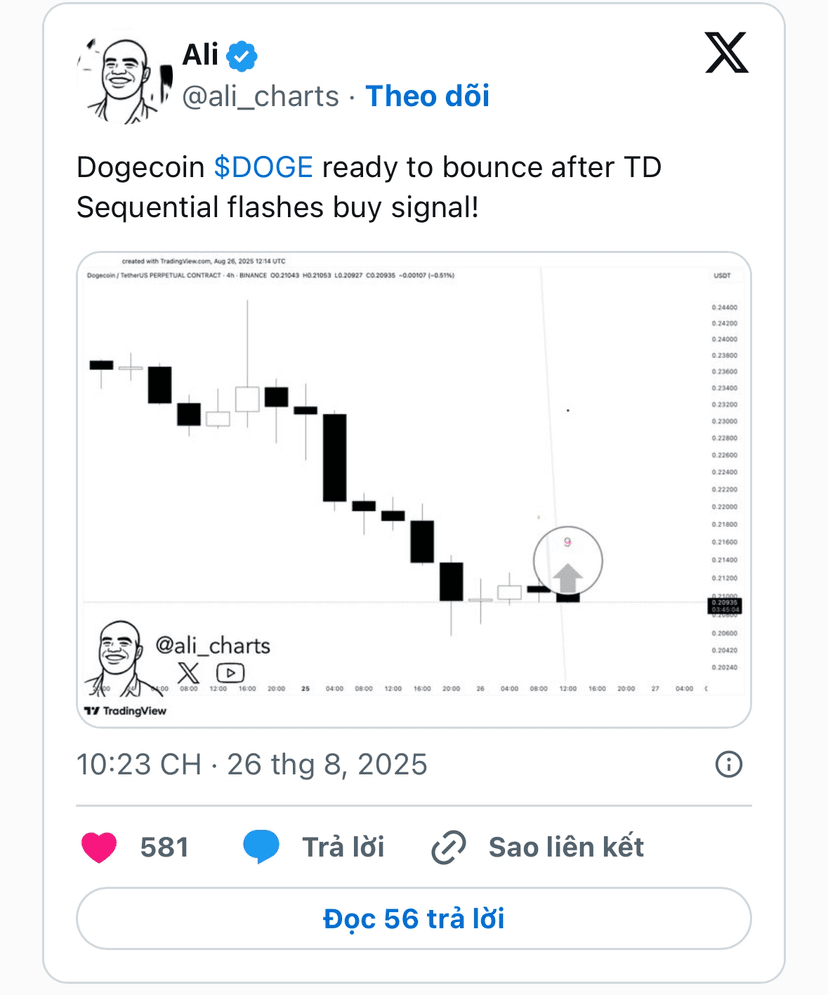Click the Ali display name

200,55
